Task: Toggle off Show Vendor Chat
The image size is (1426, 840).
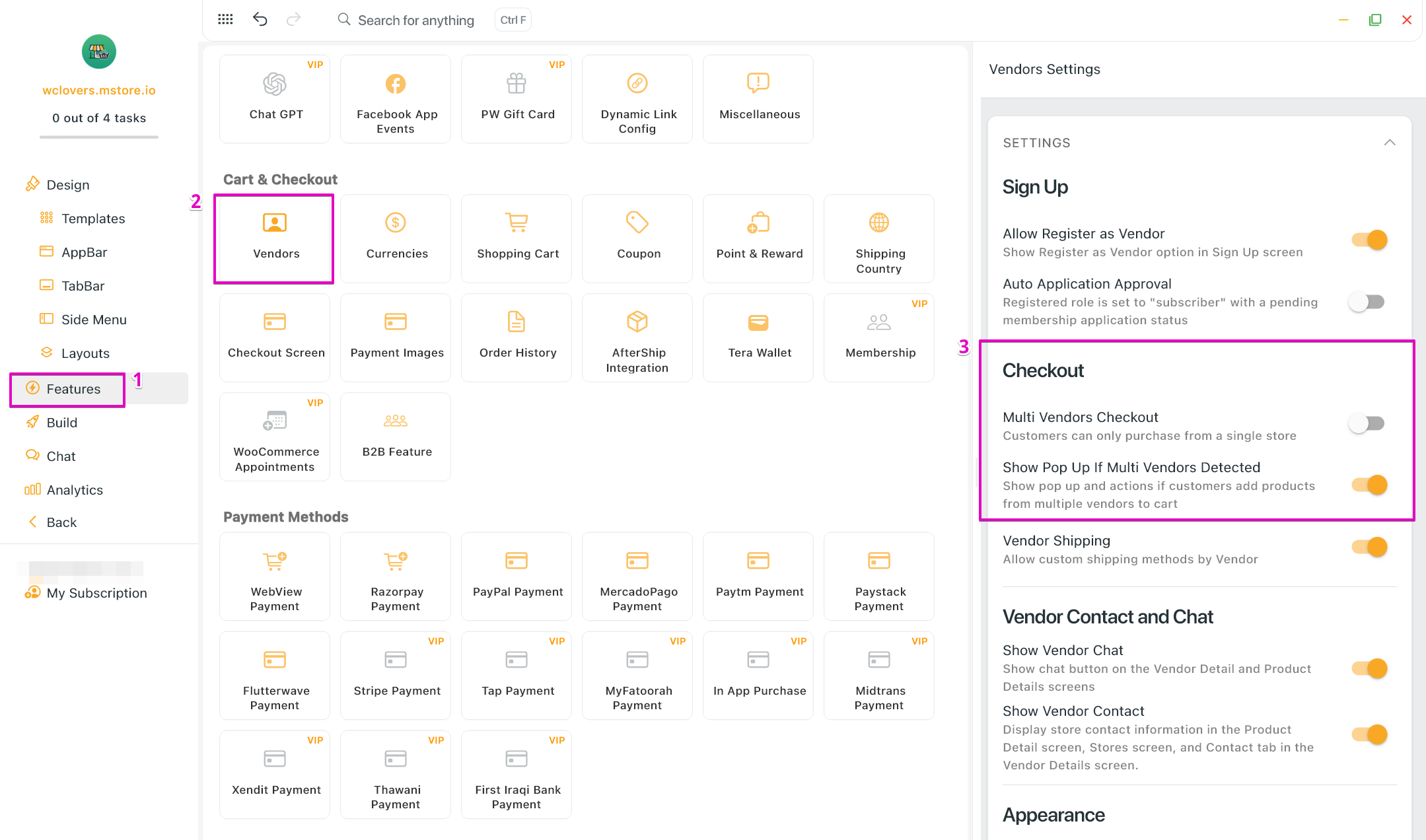Action: [x=1369, y=668]
